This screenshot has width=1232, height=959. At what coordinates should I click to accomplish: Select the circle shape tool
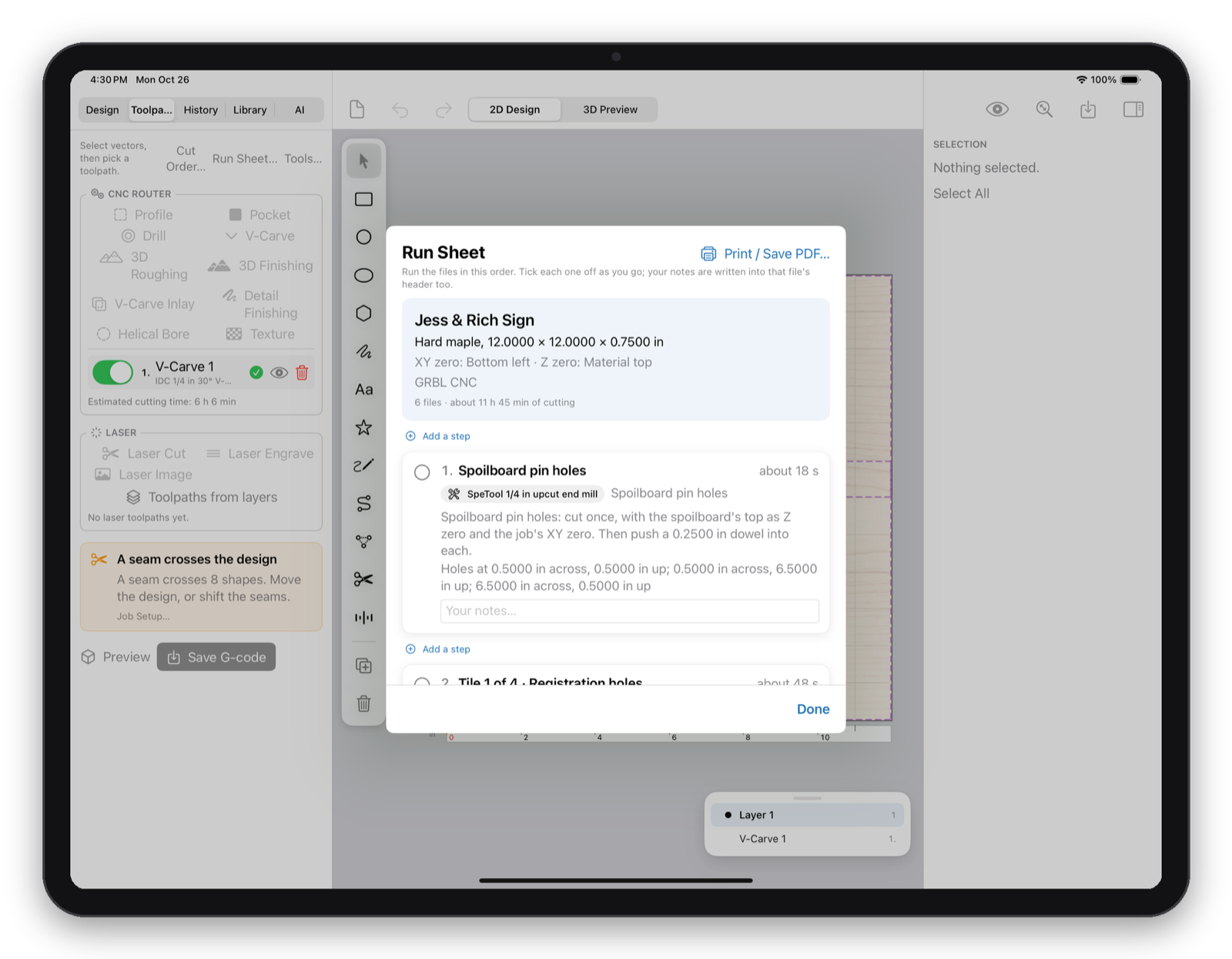click(x=363, y=237)
